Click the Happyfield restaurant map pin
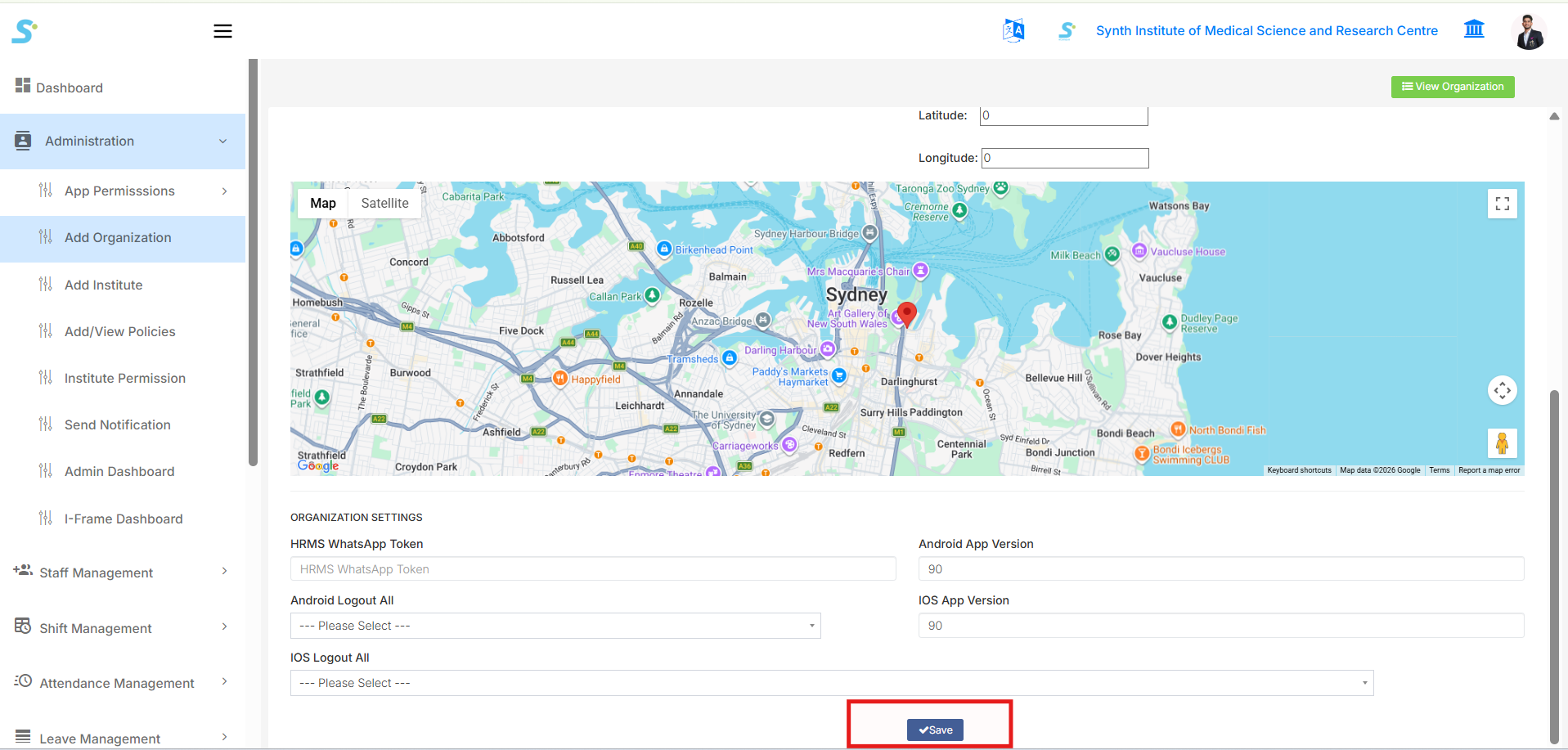This screenshot has width=1568, height=750. [560, 378]
